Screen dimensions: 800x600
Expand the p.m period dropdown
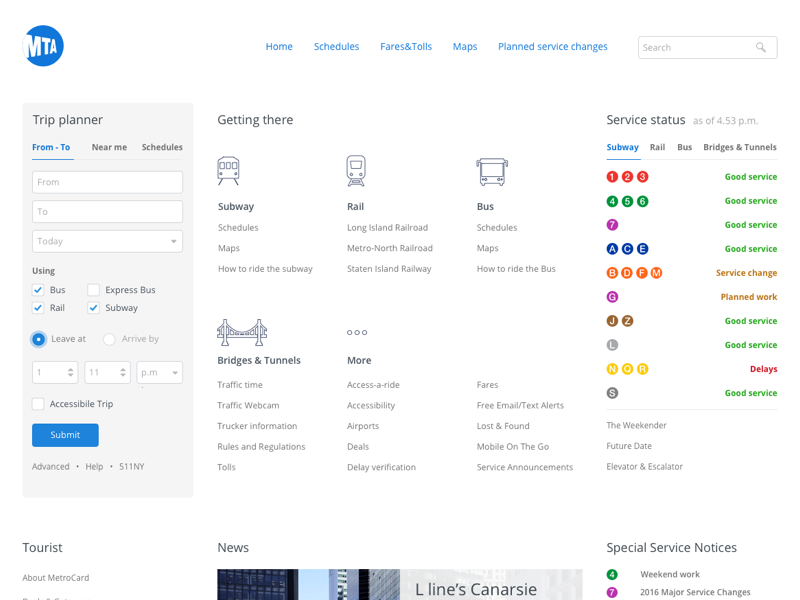pyautogui.click(x=160, y=373)
